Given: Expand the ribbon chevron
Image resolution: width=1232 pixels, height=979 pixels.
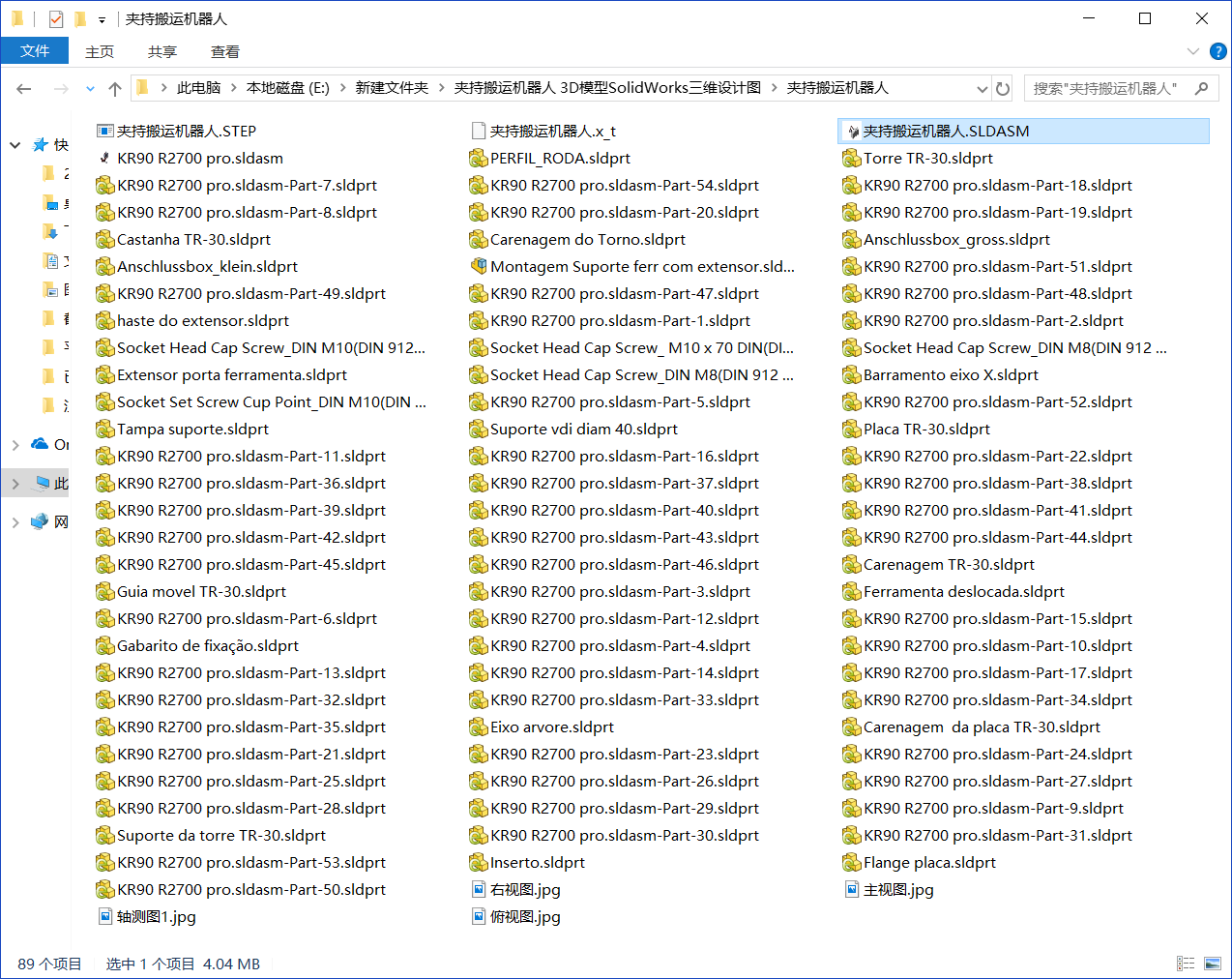Looking at the screenshot, I should [1192, 51].
